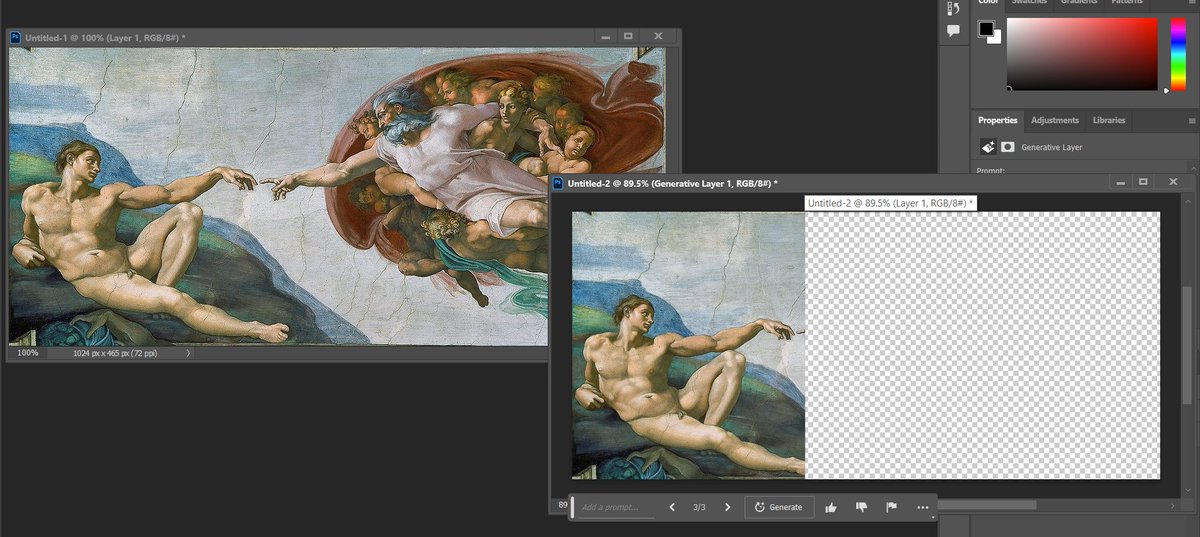Click the Photoshop icon in Untitled-2 title

pyautogui.click(x=558, y=183)
